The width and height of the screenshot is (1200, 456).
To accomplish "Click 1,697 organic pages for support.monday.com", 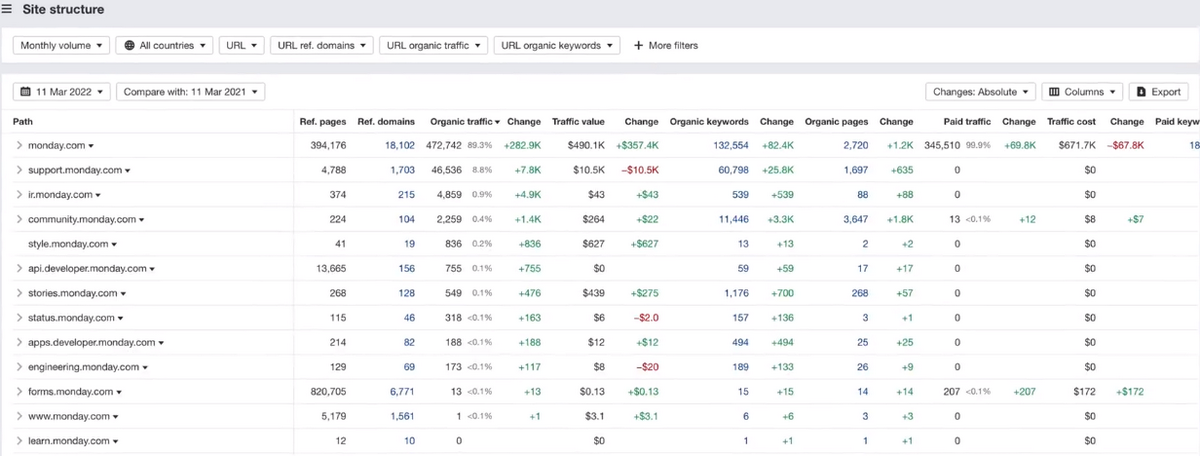I will pyautogui.click(x=855, y=170).
